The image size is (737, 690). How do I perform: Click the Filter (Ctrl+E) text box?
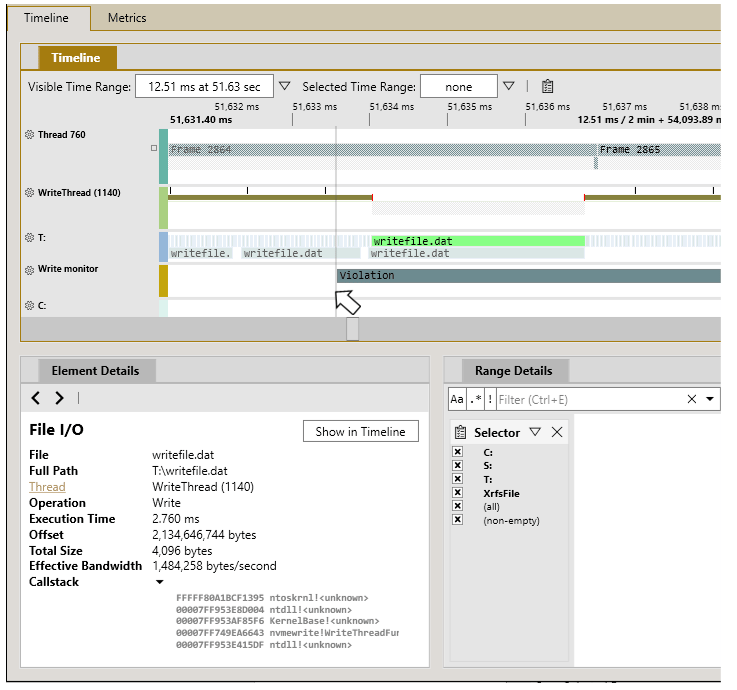tap(590, 400)
